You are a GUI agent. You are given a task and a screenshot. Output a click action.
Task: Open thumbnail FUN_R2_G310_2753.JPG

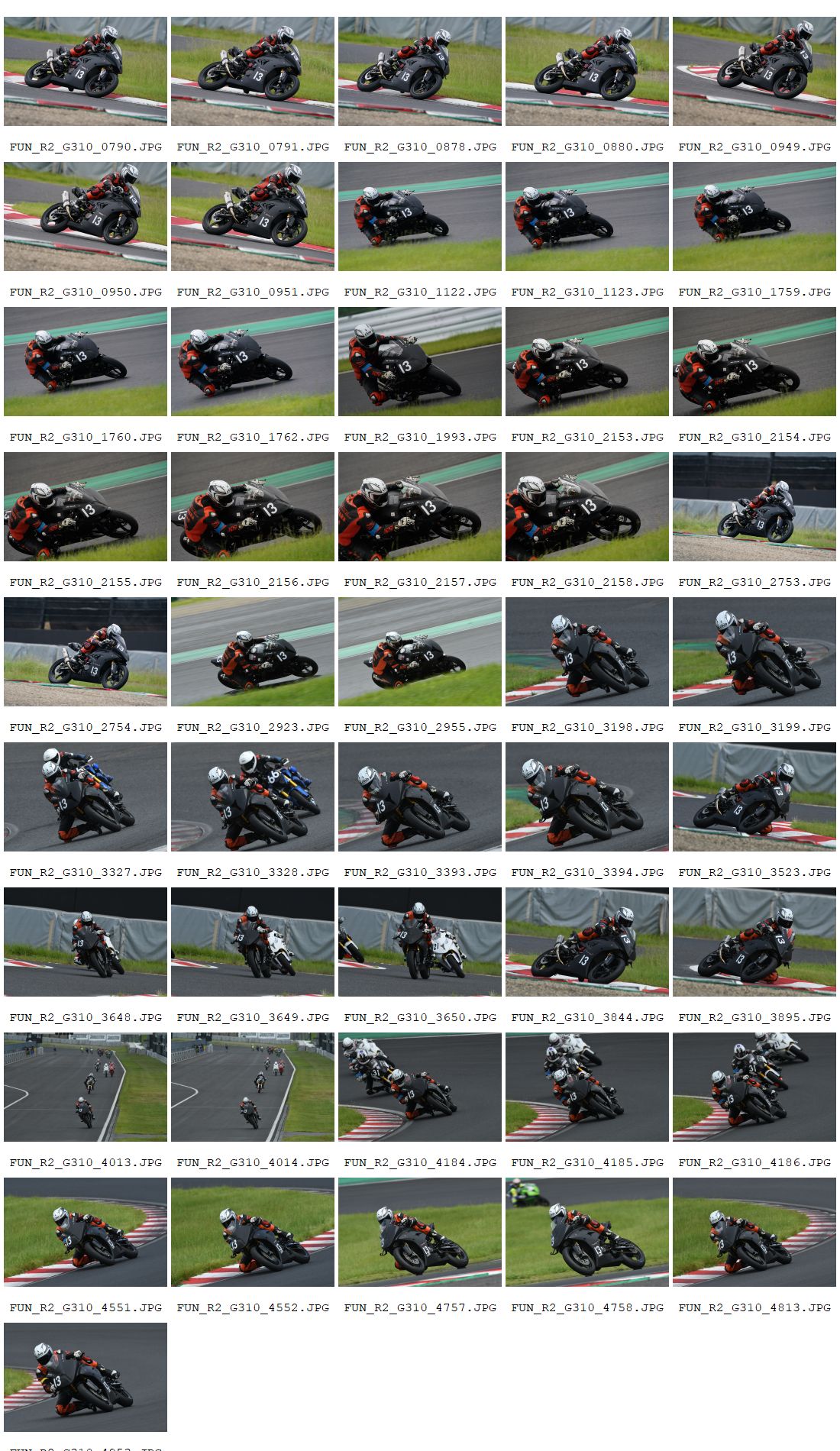tap(754, 506)
